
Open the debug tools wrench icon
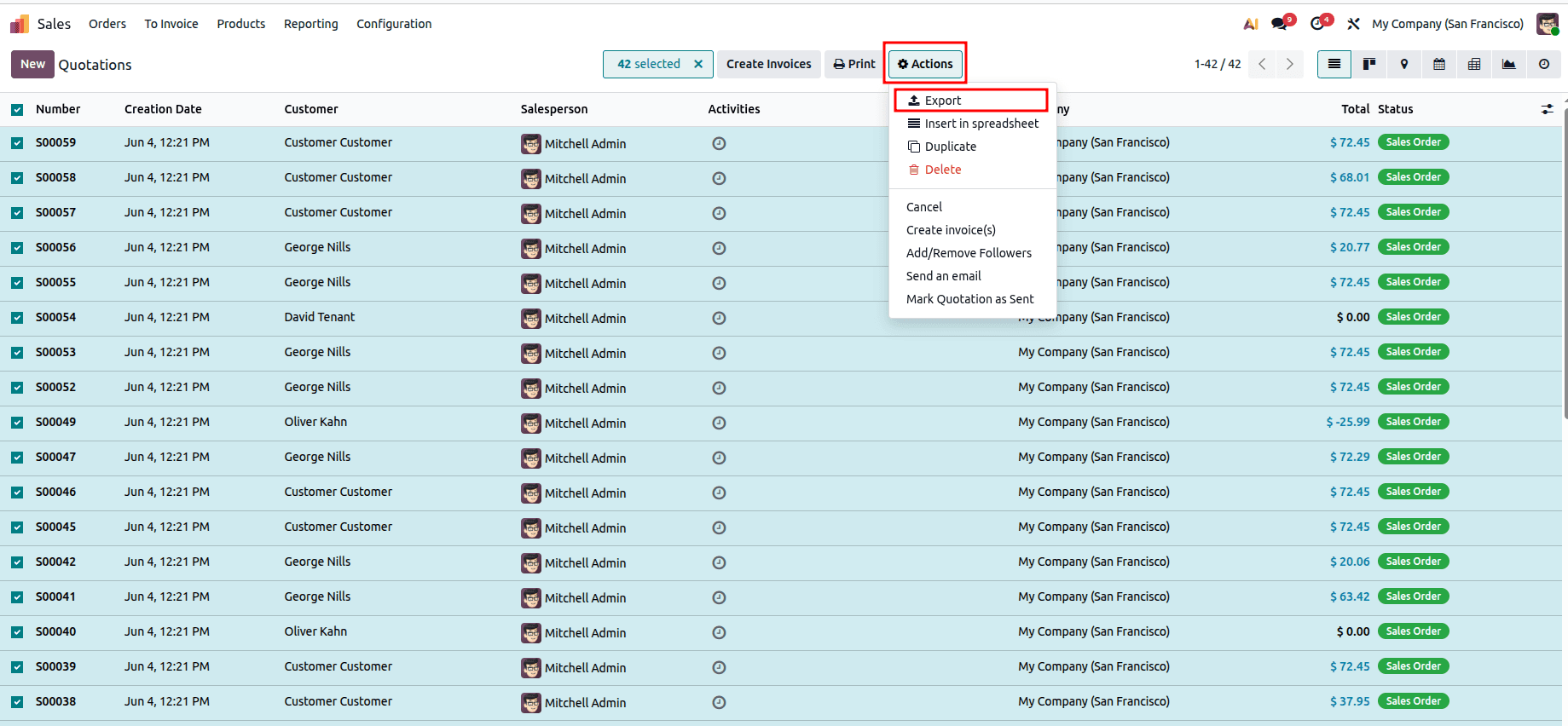pyautogui.click(x=1353, y=24)
